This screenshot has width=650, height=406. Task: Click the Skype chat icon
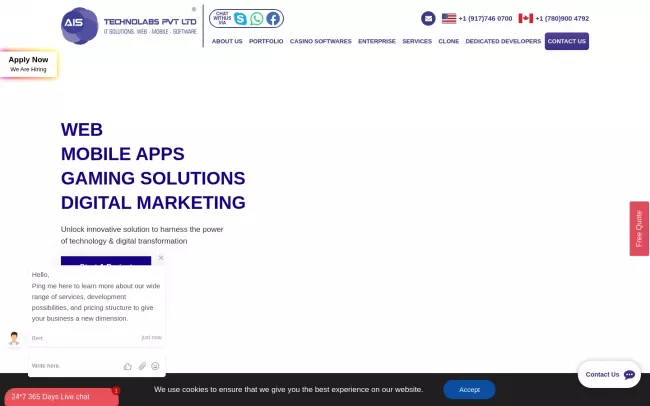240,18
